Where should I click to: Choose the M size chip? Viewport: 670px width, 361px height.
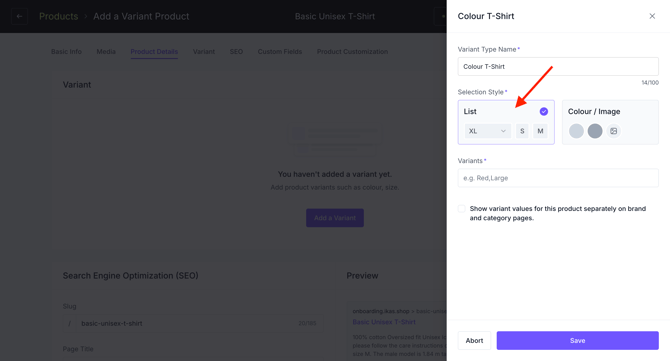[x=540, y=131]
